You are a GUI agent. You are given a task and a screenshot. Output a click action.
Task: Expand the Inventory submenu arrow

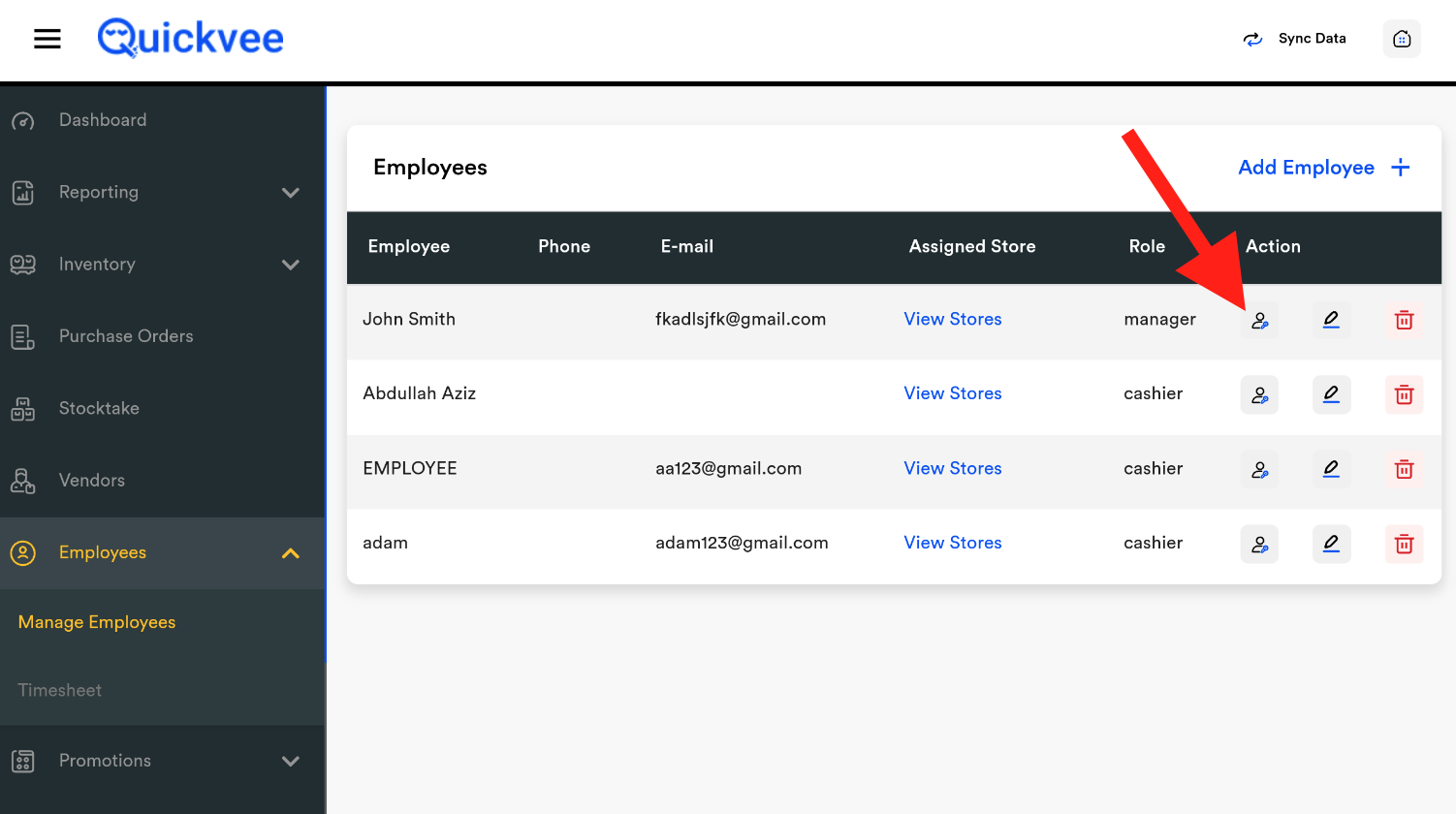pos(290,265)
